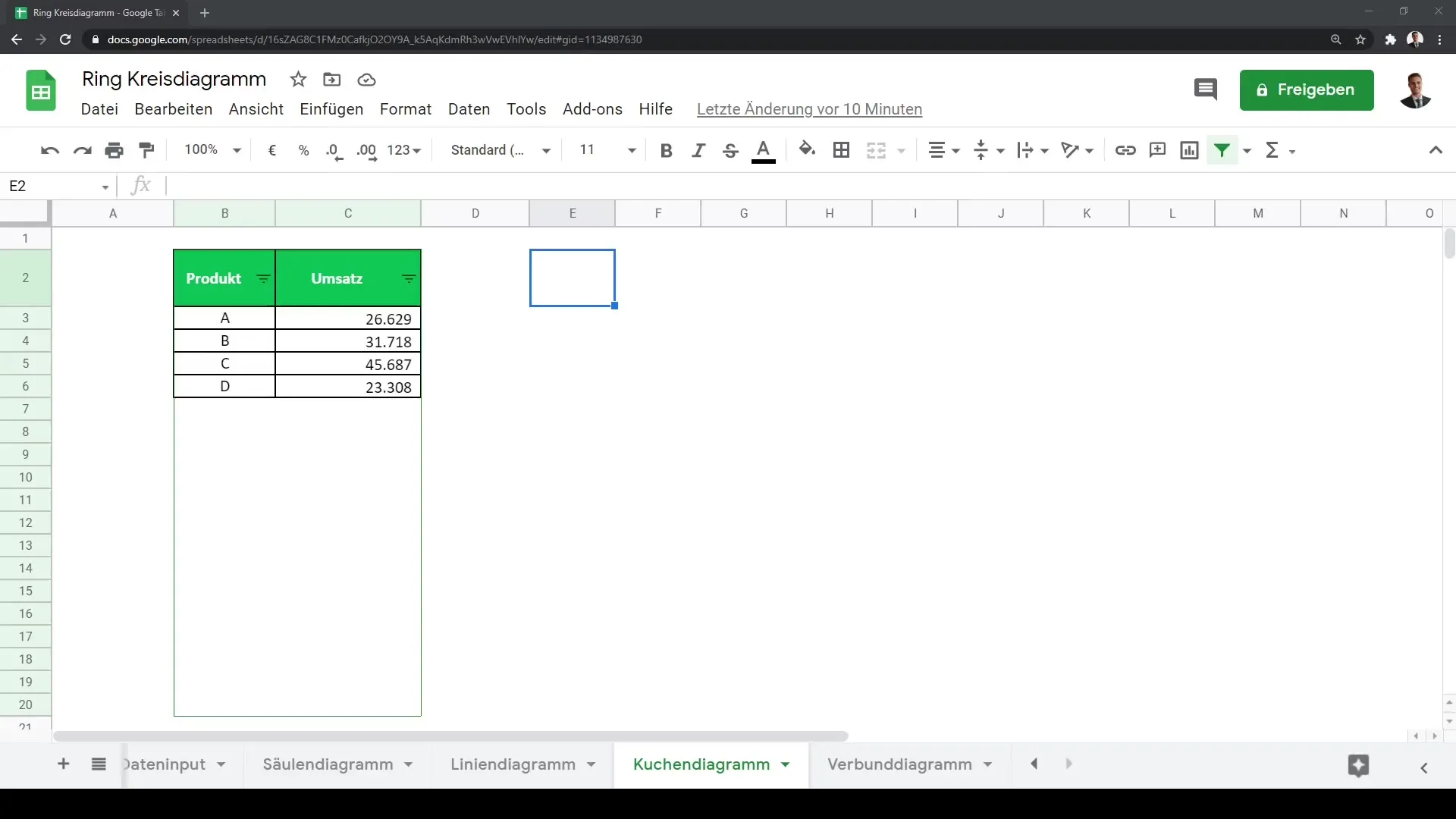Open the Sheets home icon
The image size is (1456, 819).
click(41, 91)
